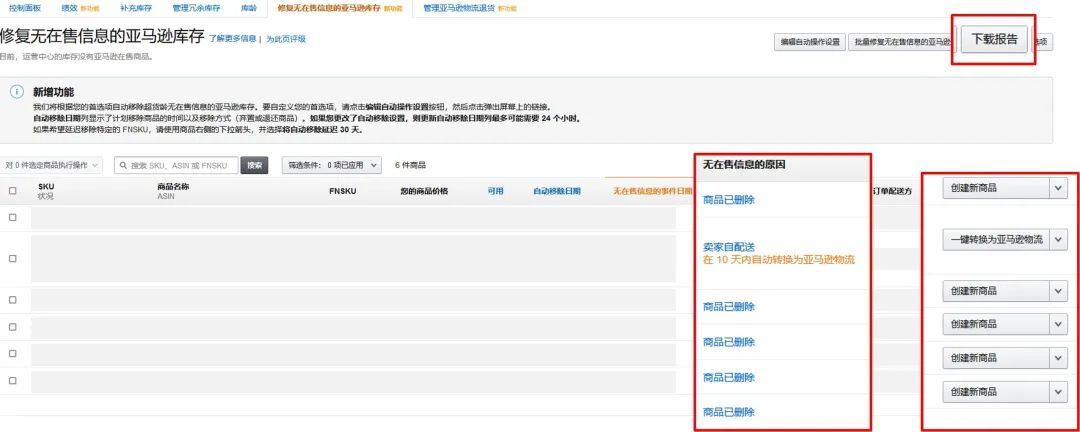The width and height of the screenshot is (1080, 432).
Task: Click the 订单配送方 column header
Action: tap(892, 191)
